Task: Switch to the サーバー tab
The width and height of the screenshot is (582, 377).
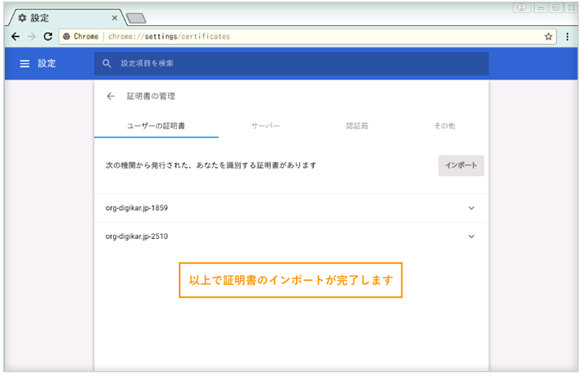Action: [265, 126]
